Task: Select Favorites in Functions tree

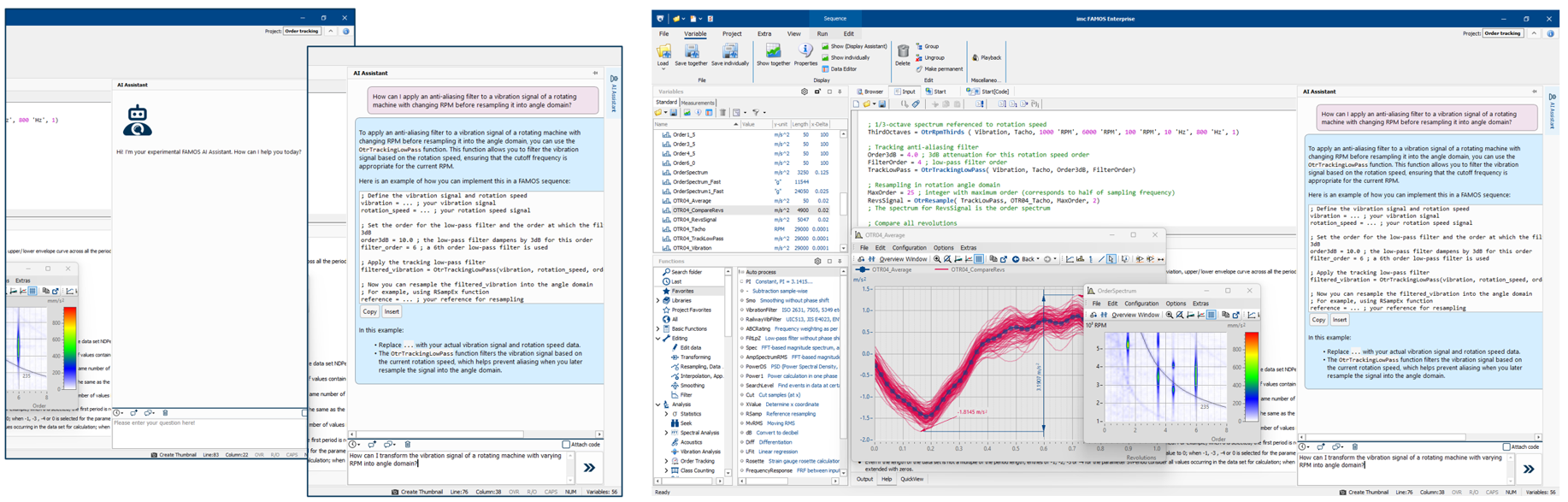Action: tap(682, 292)
